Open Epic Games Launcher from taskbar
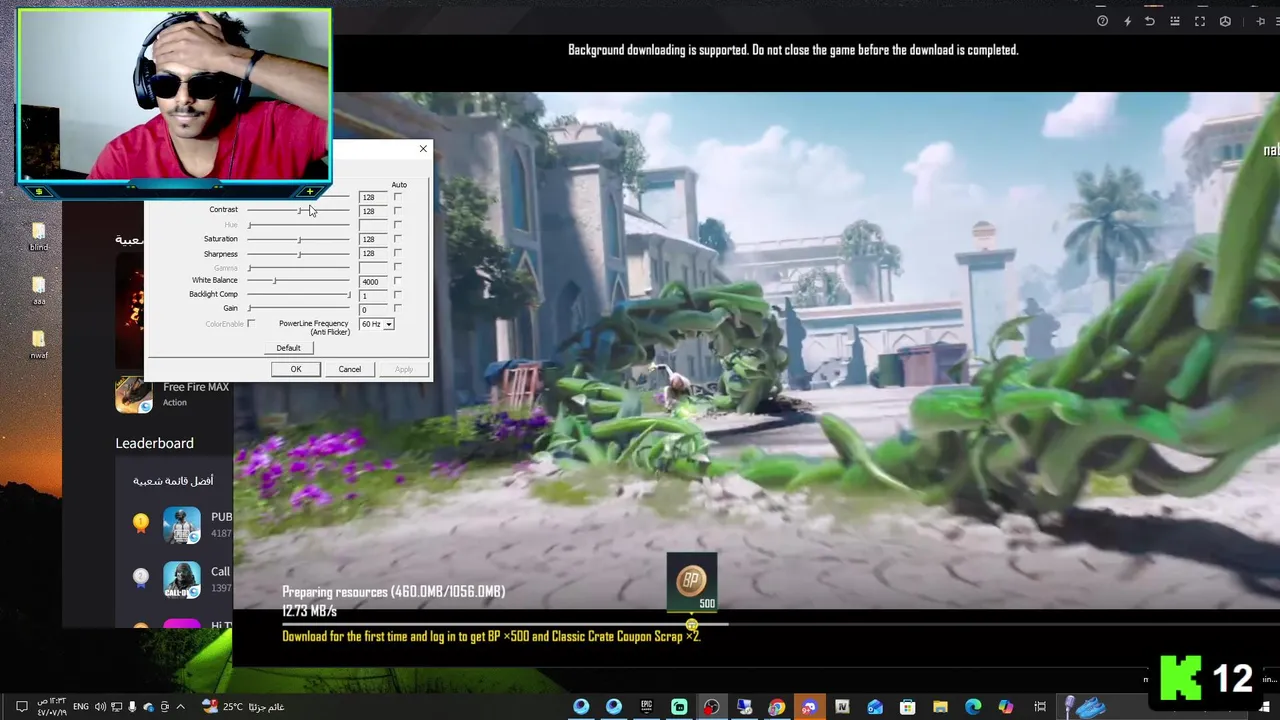This screenshot has width=1280, height=720. click(646, 707)
